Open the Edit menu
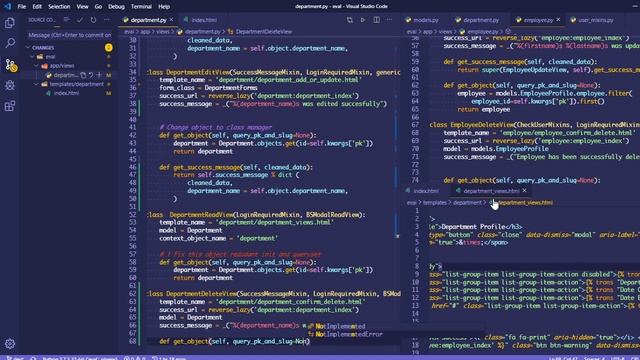This screenshot has width=640, height=360. pos(37,7)
